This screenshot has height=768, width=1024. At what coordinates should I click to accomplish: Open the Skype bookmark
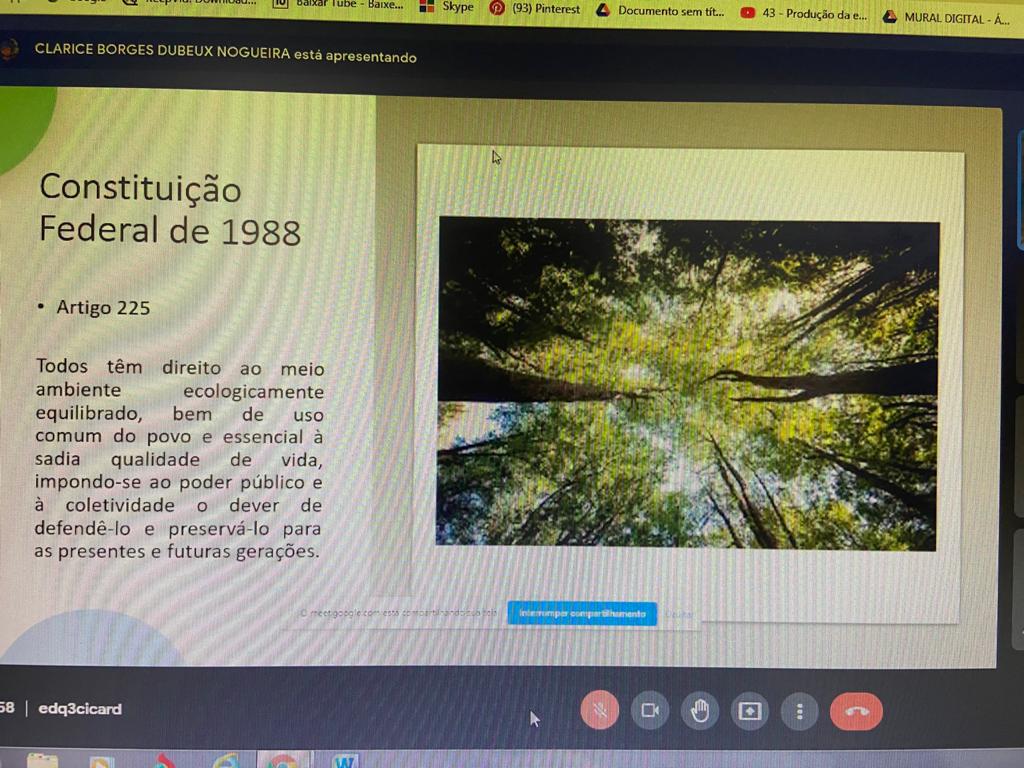(447, 7)
